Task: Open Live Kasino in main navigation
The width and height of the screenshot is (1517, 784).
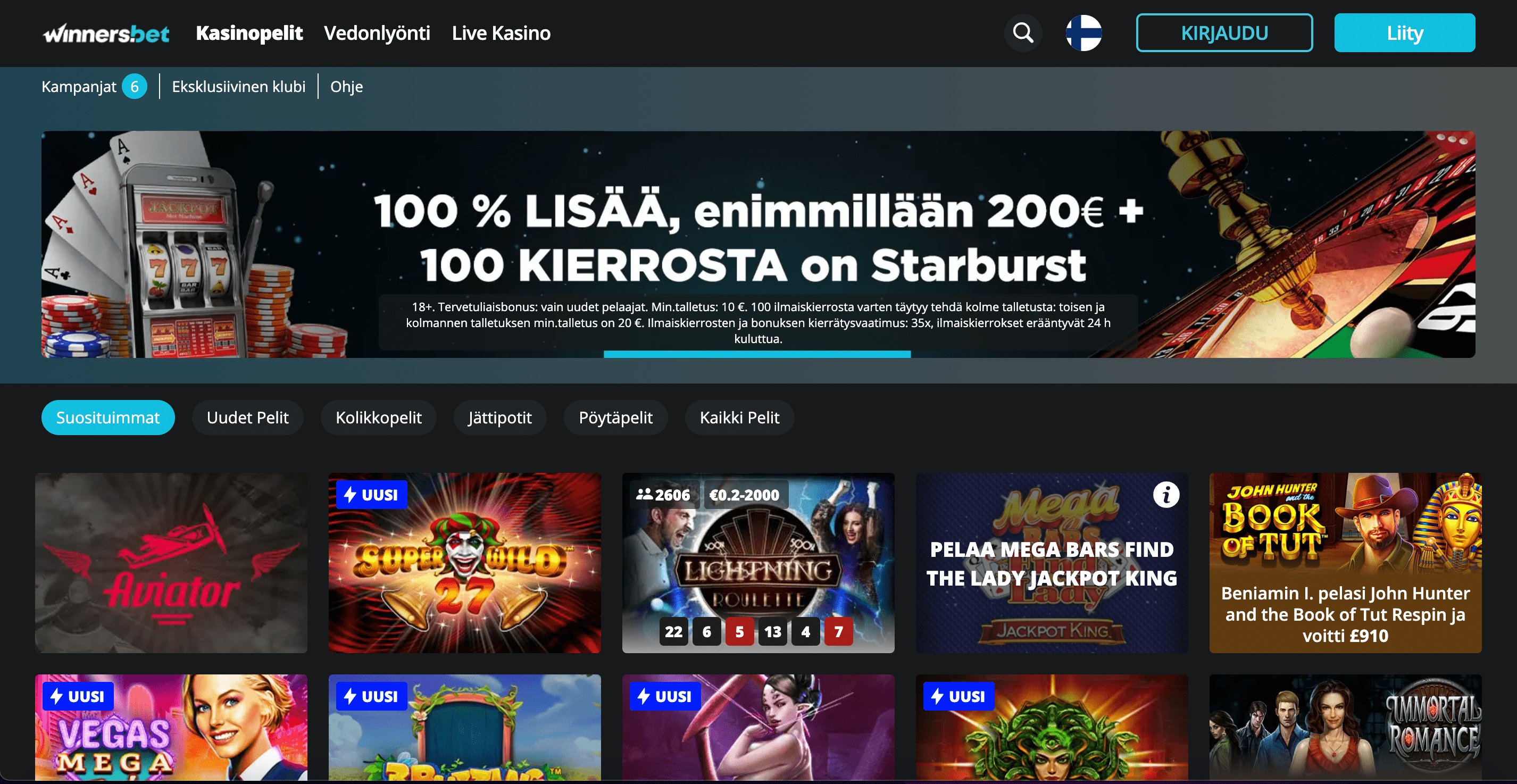Action: pyautogui.click(x=501, y=33)
